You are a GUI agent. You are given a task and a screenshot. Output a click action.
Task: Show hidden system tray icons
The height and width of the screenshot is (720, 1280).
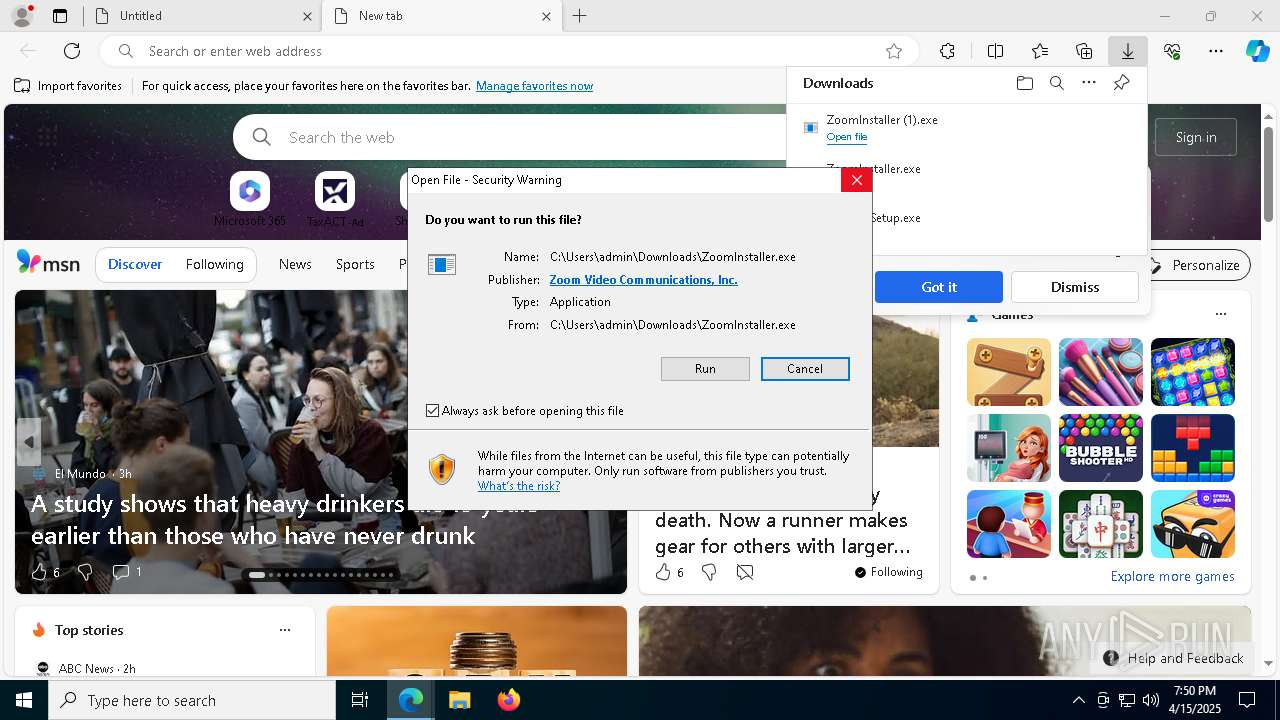click(x=1078, y=700)
